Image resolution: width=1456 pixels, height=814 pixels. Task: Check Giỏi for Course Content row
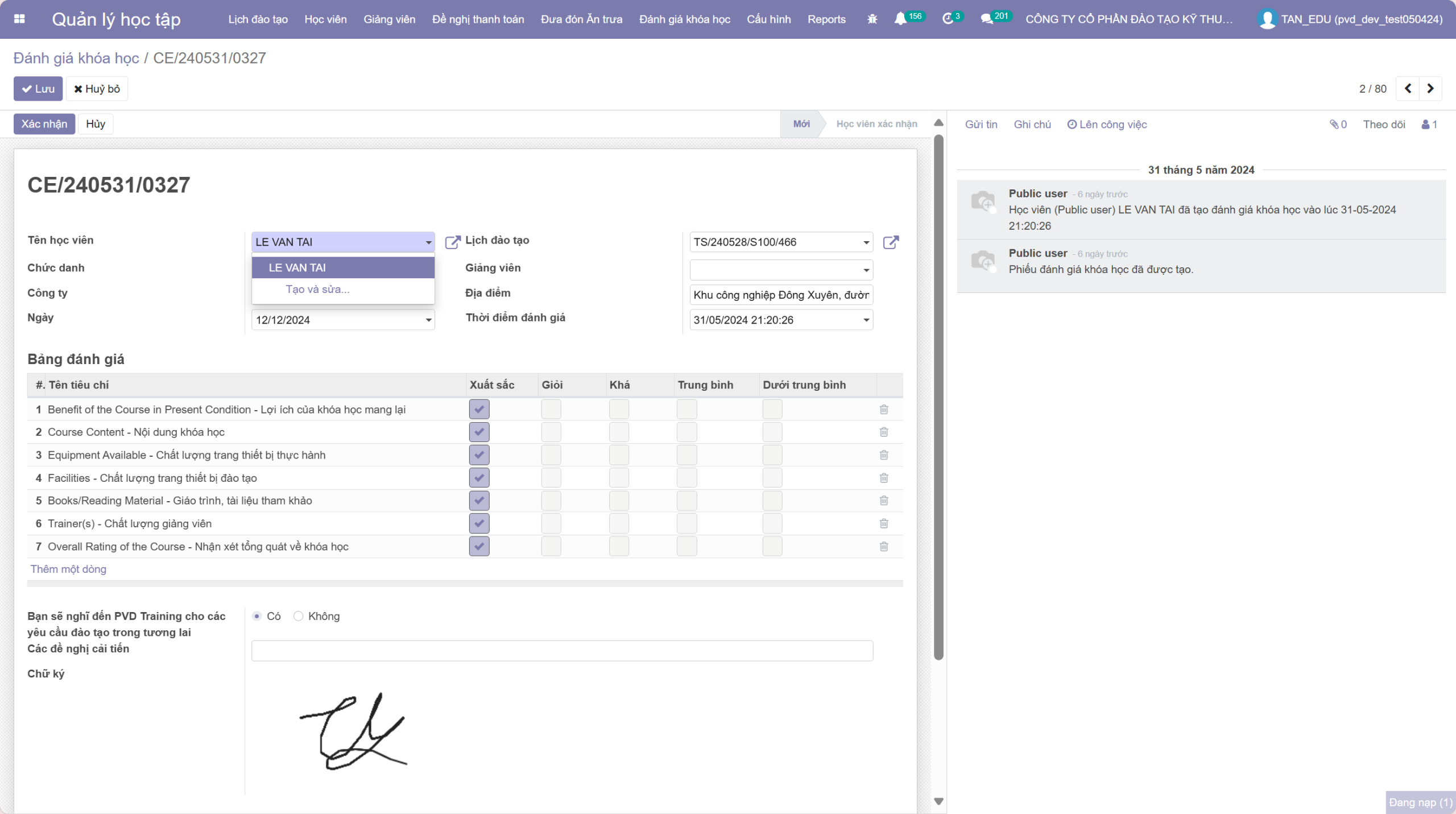point(551,432)
